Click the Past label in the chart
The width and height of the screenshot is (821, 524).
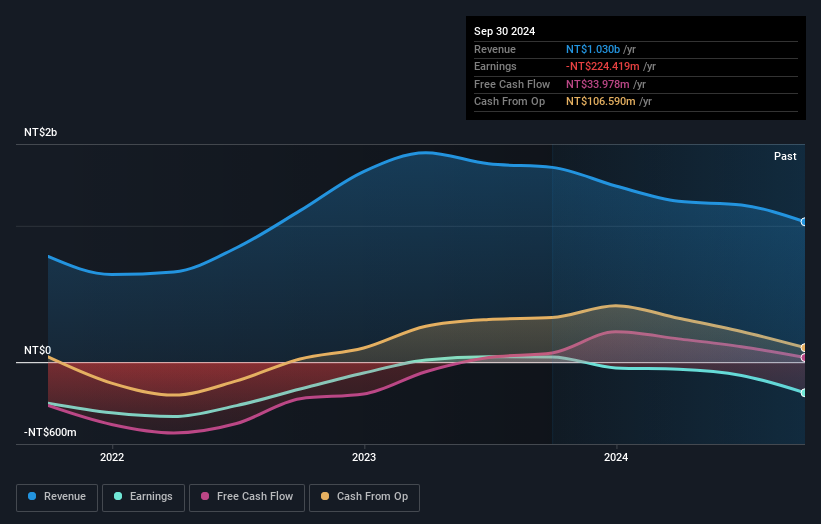tap(785, 157)
